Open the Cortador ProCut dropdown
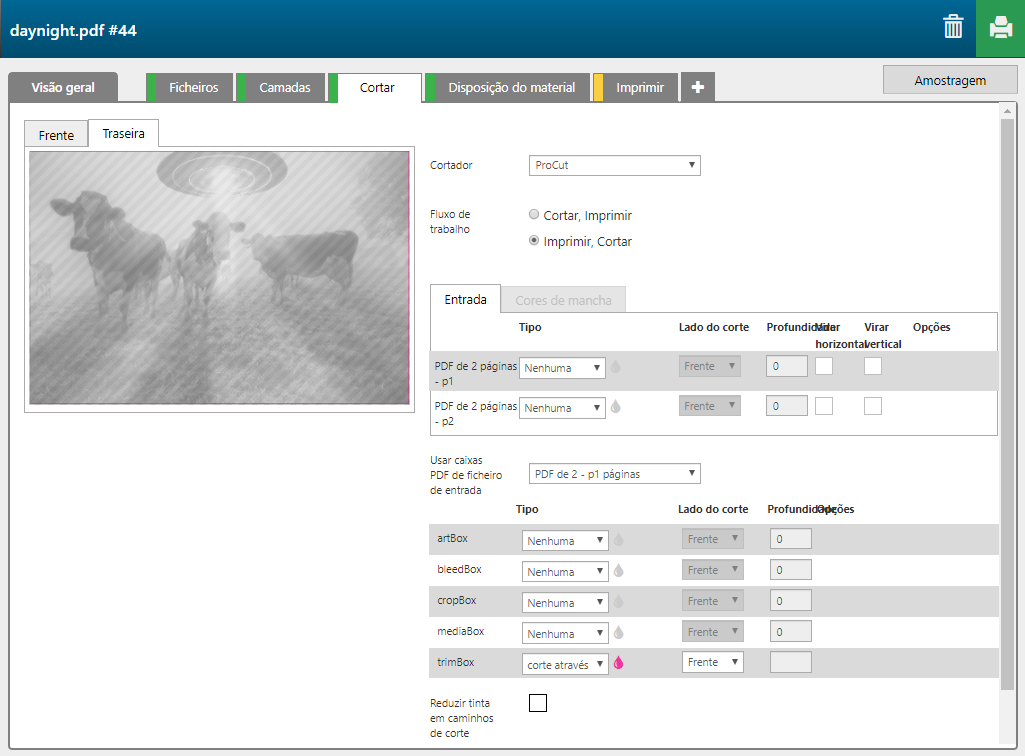Screen dimensions: 1025x756 pos(614,165)
